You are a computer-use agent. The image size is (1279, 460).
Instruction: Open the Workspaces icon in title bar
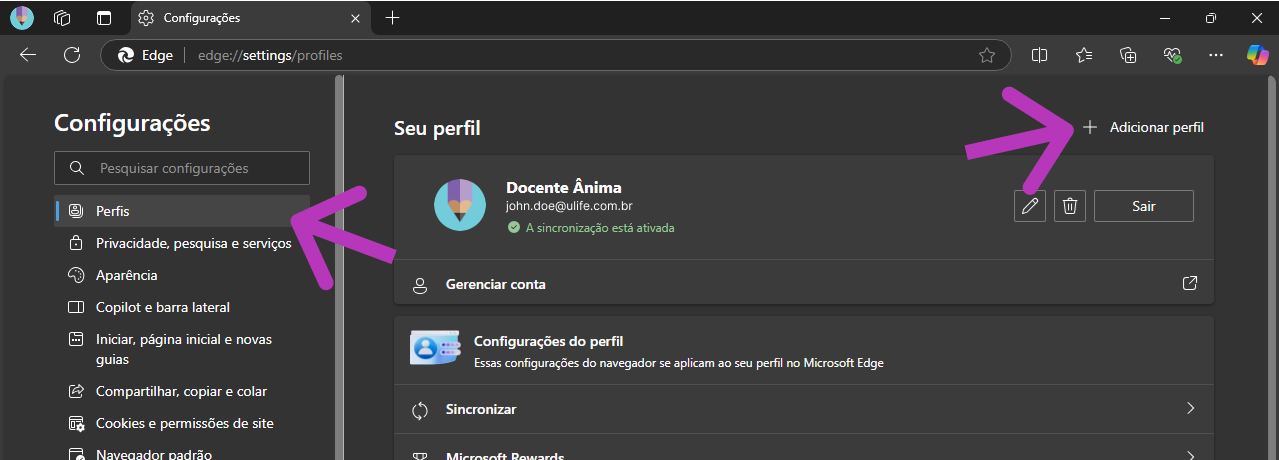[62, 18]
